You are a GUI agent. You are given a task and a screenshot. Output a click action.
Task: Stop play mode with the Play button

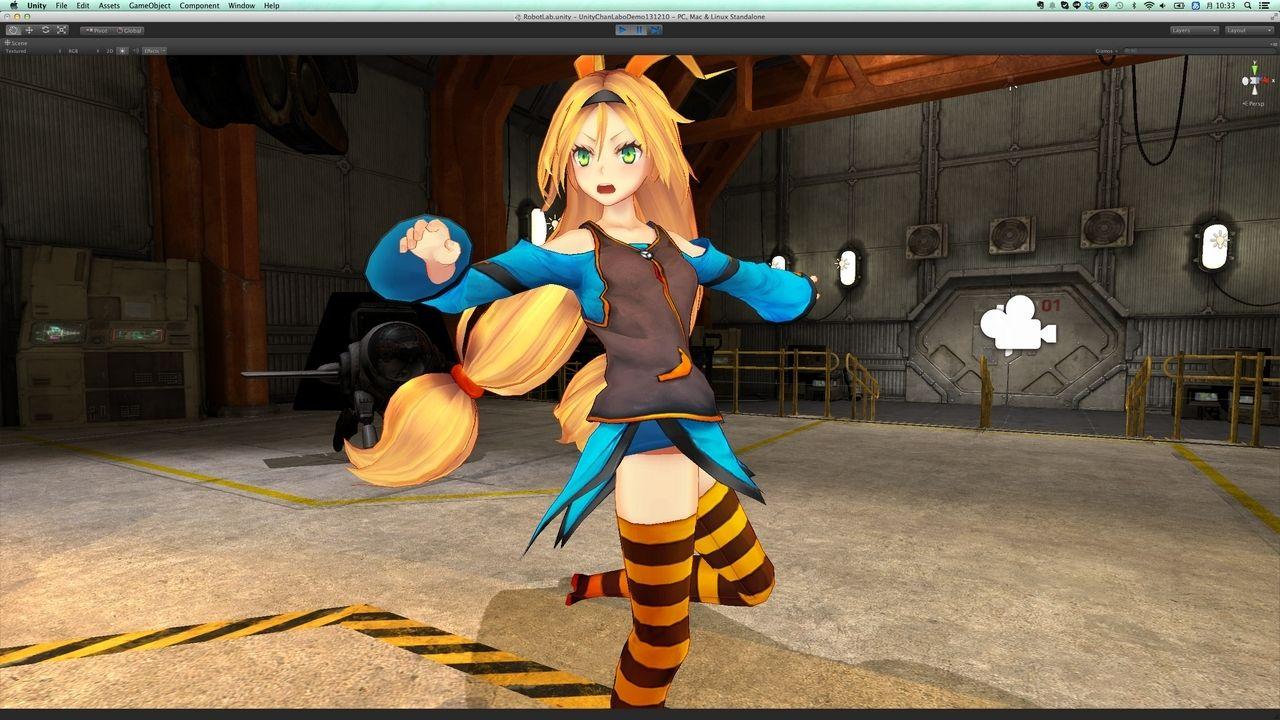pyautogui.click(x=622, y=30)
